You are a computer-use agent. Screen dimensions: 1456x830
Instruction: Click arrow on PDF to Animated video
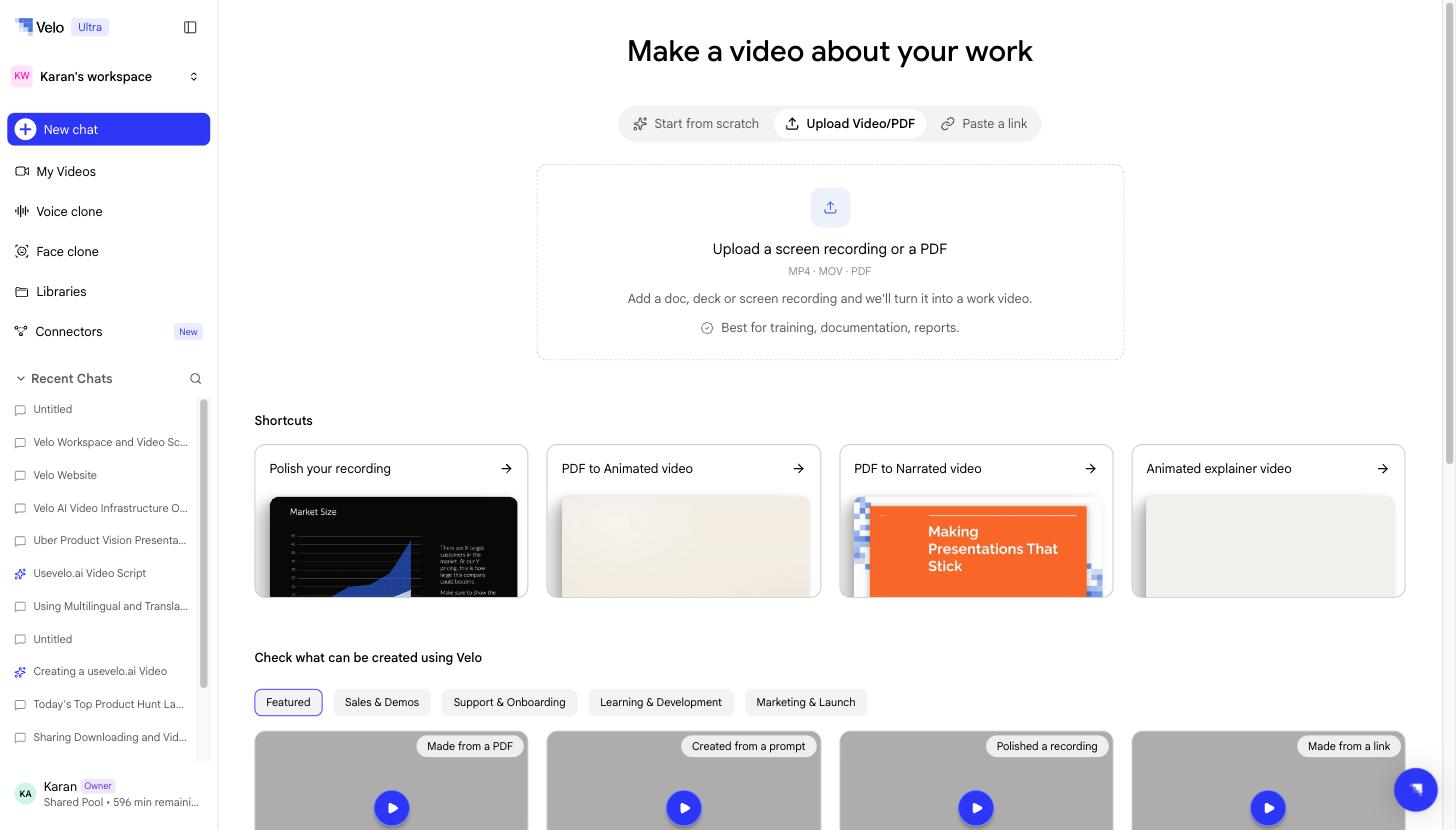point(798,468)
